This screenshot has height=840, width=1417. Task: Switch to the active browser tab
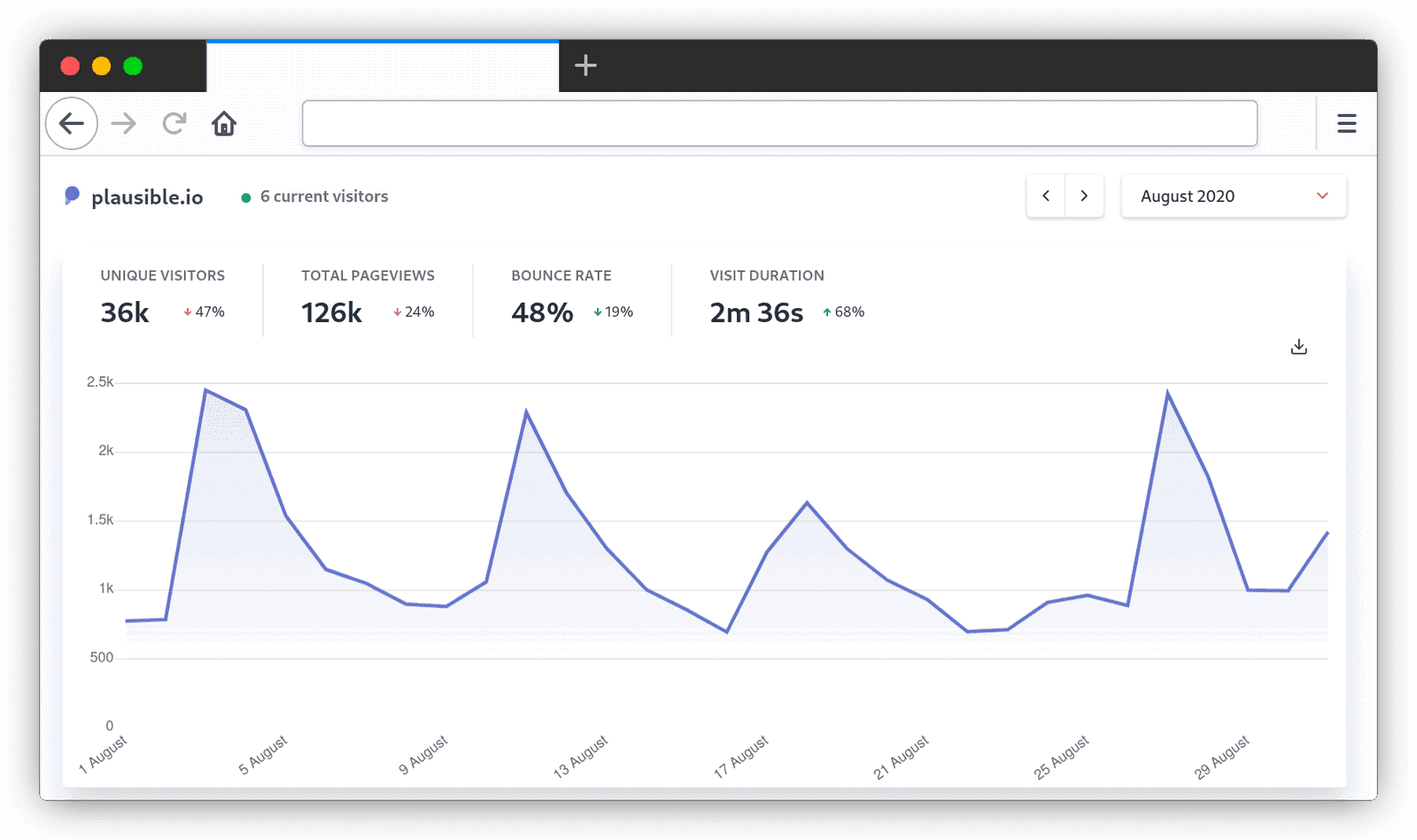point(383,66)
